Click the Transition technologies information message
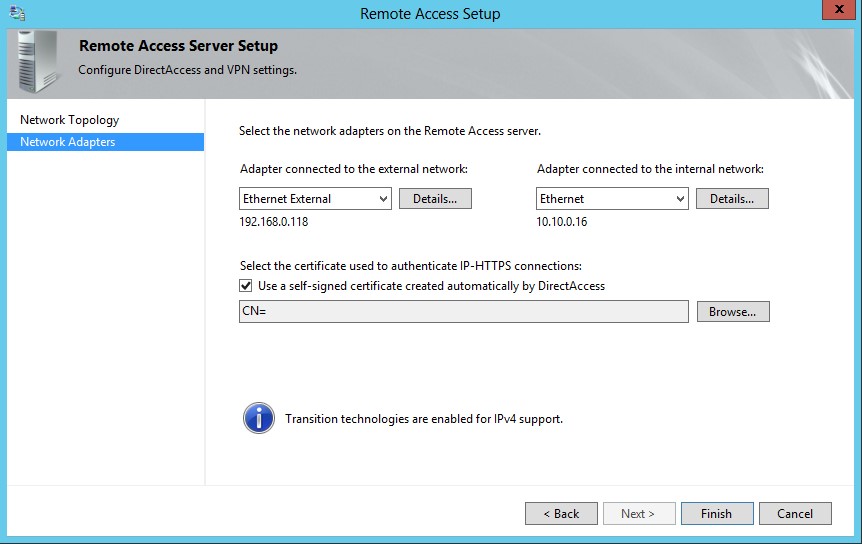 pos(424,419)
